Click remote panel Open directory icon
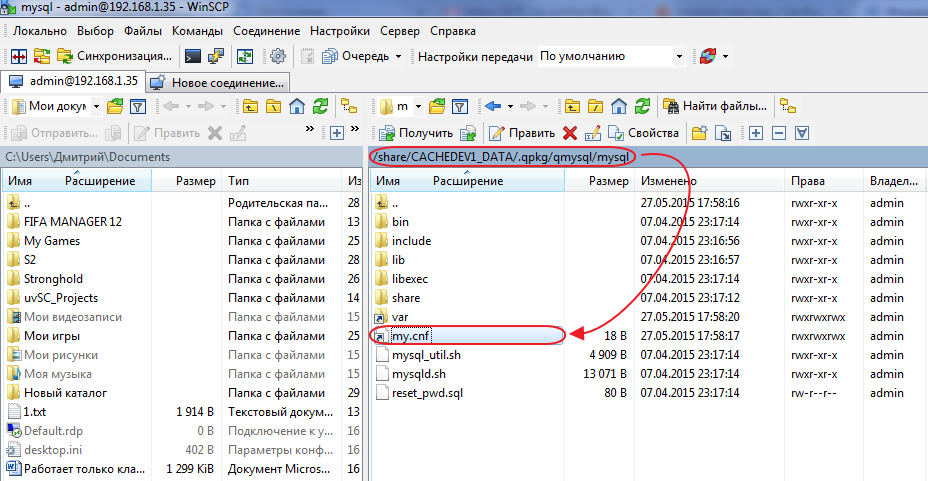Screen dimensions: 928x481 [x=437, y=106]
